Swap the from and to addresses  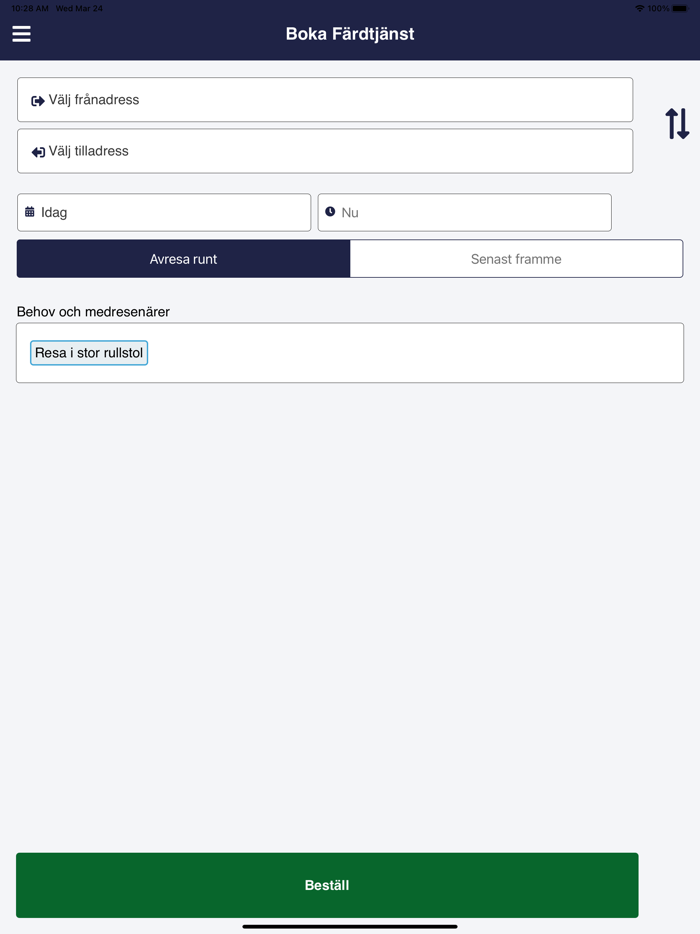click(677, 124)
